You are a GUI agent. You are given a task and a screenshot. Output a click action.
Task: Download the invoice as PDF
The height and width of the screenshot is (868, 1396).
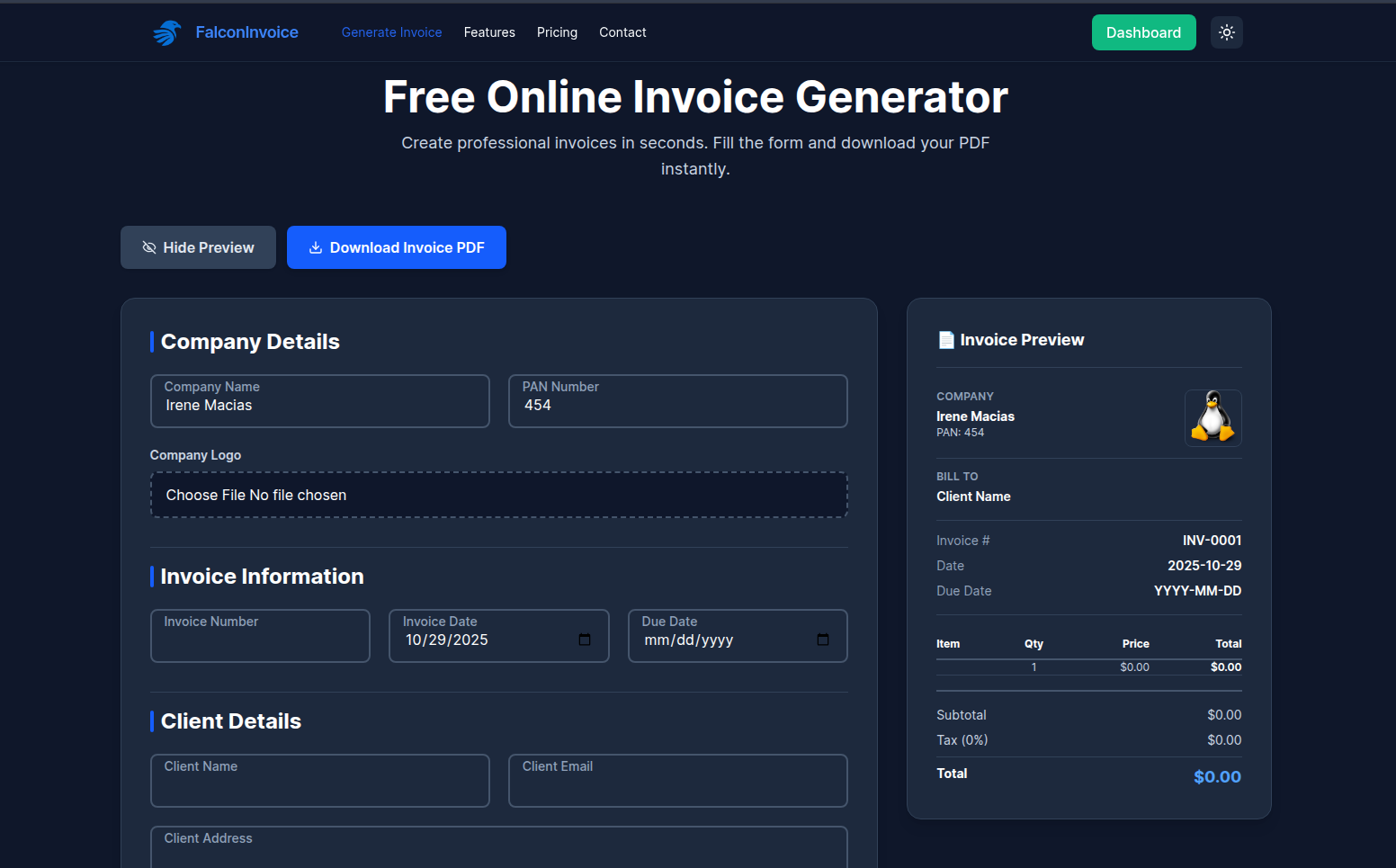[396, 247]
